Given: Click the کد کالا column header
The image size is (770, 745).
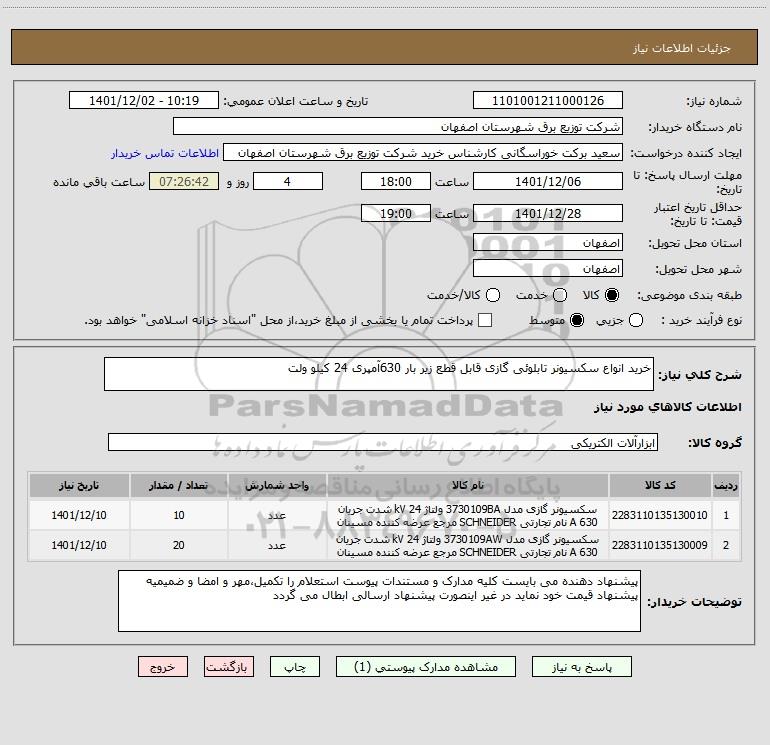Looking at the screenshot, I should coord(660,485).
